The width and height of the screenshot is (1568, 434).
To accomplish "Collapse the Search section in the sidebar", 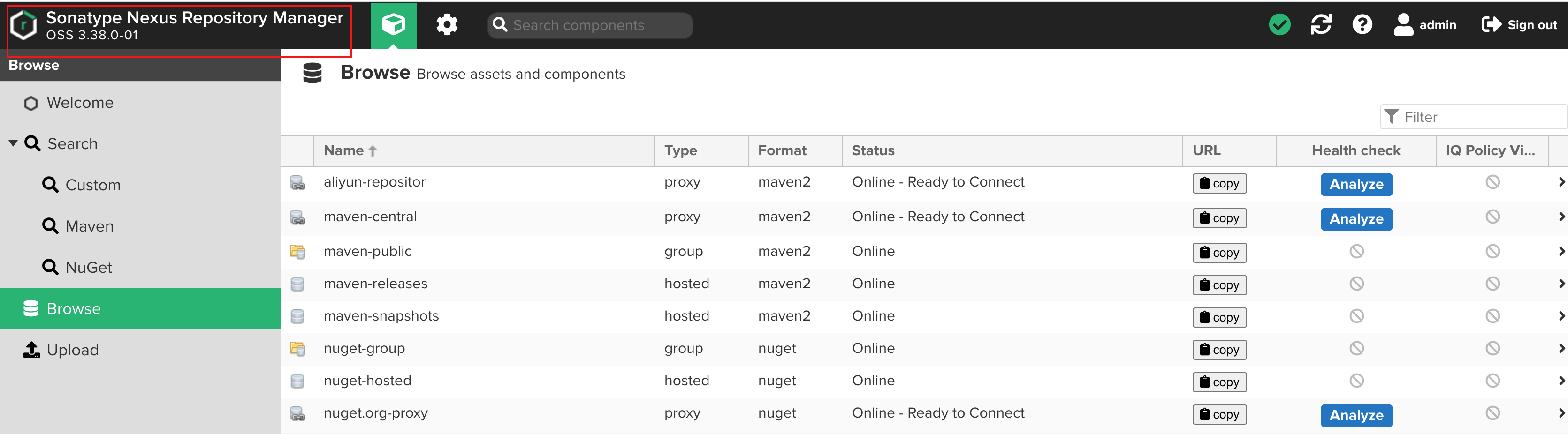I will click(12, 143).
